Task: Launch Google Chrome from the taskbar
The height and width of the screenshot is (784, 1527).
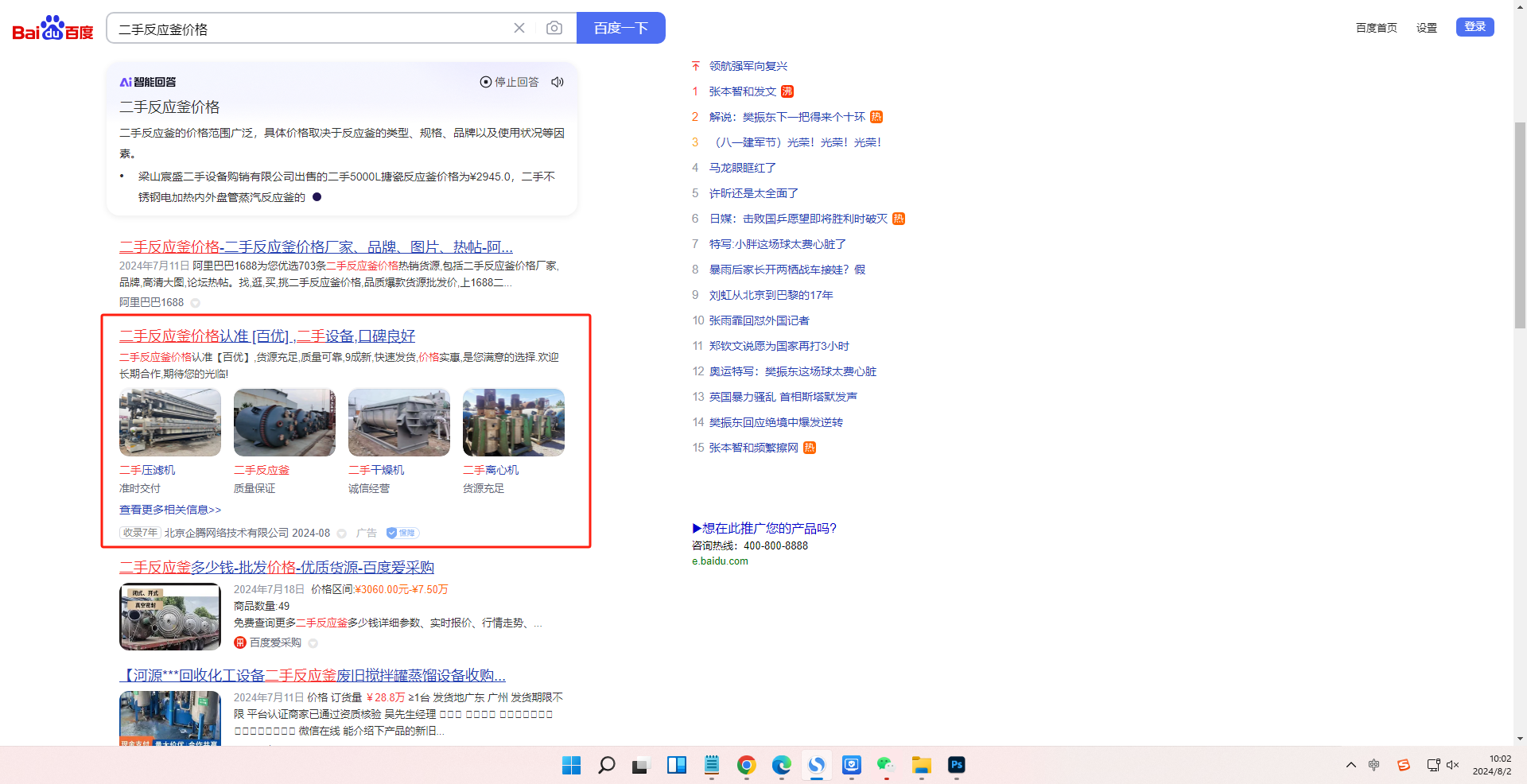Action: [746, 765]
